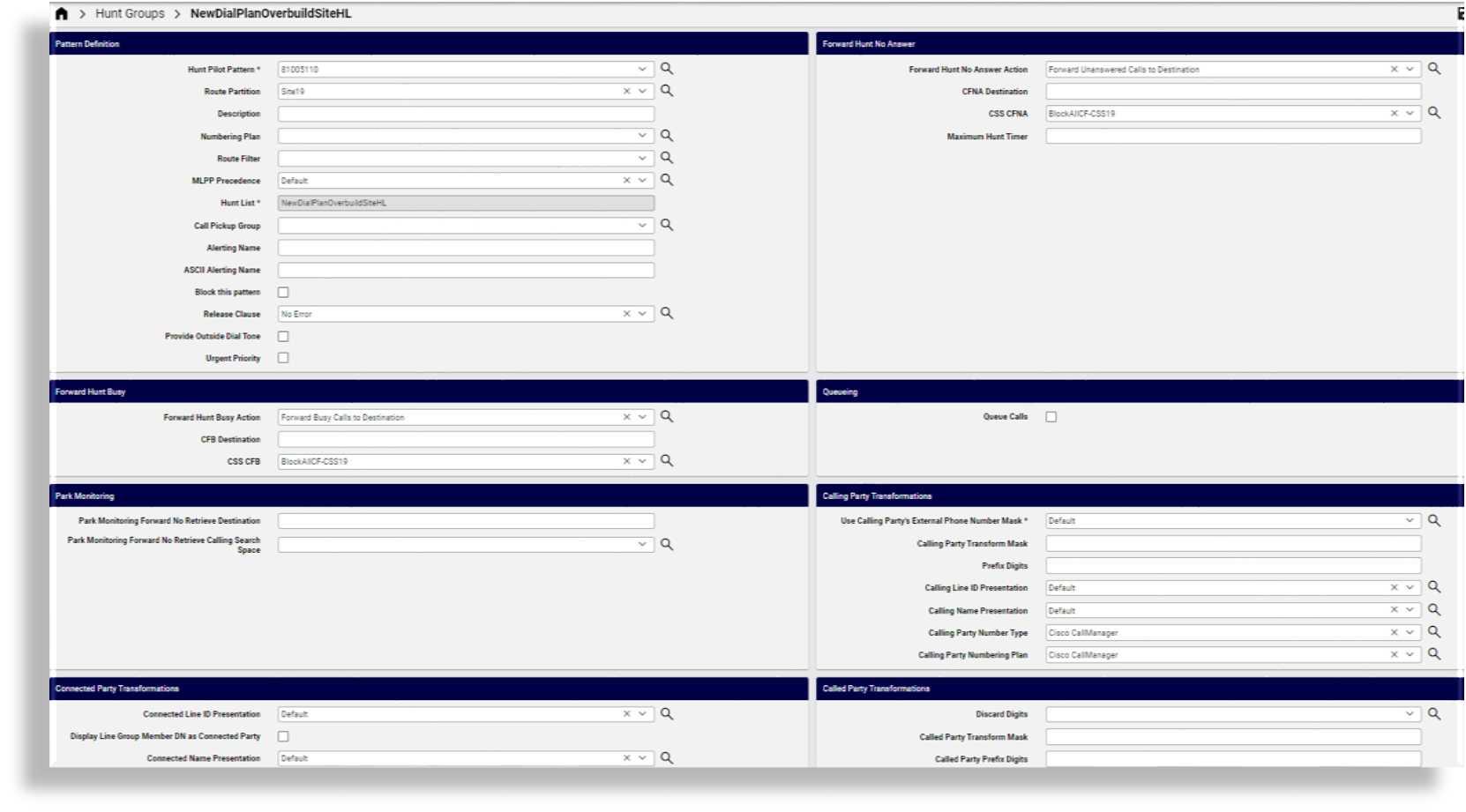Search icon beside Forward Hunt No Answer Action
Screen dimensions: 1466x812
[1434, 69]
